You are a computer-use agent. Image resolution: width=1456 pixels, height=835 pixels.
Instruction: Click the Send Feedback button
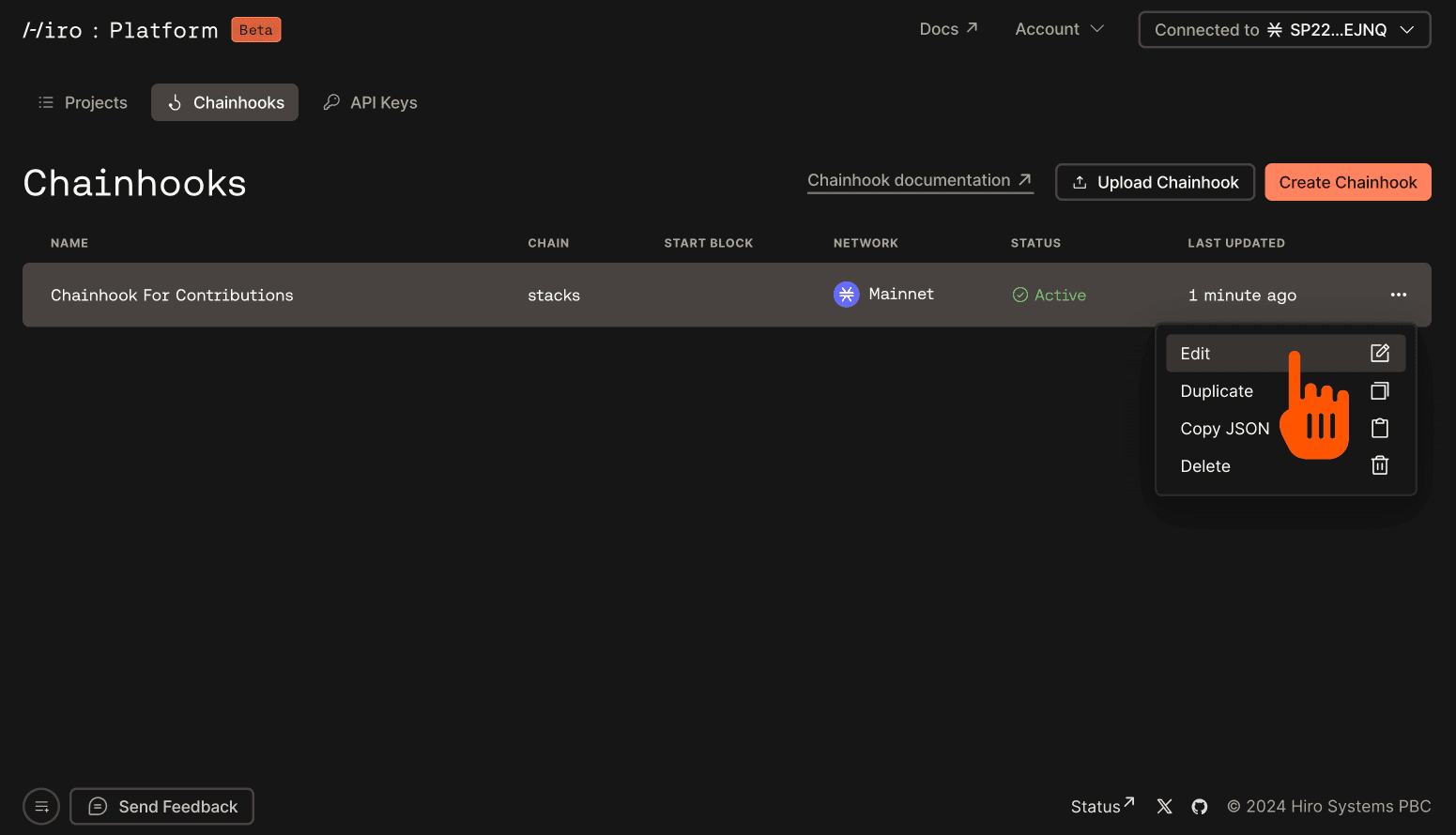(161, 806)
